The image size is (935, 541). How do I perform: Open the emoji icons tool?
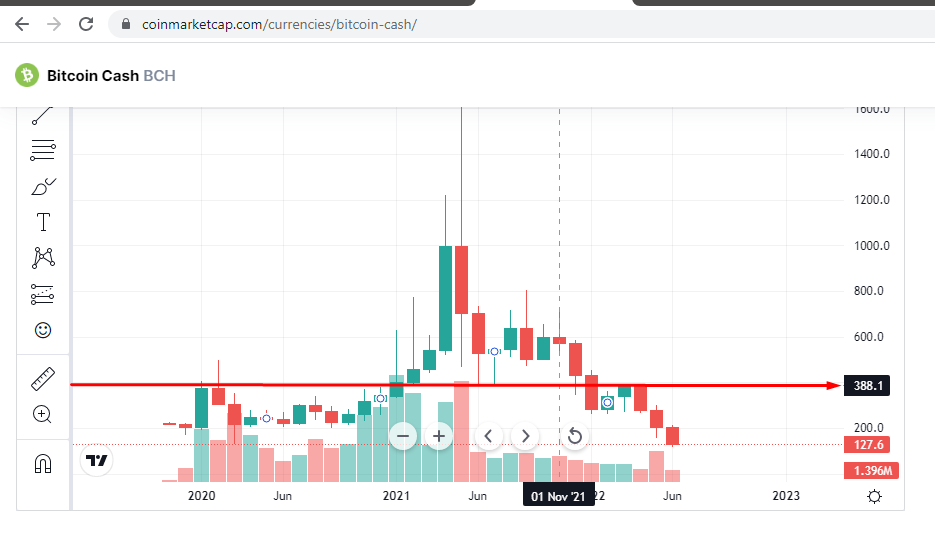click(x=43, y=330)
